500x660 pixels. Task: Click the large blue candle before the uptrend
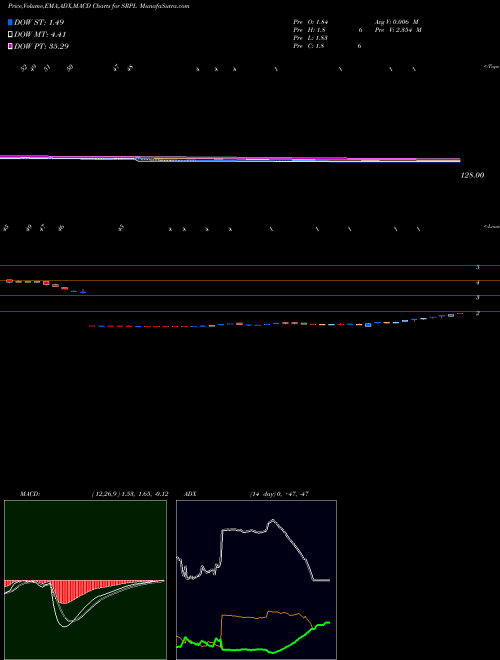click(368, 325)
